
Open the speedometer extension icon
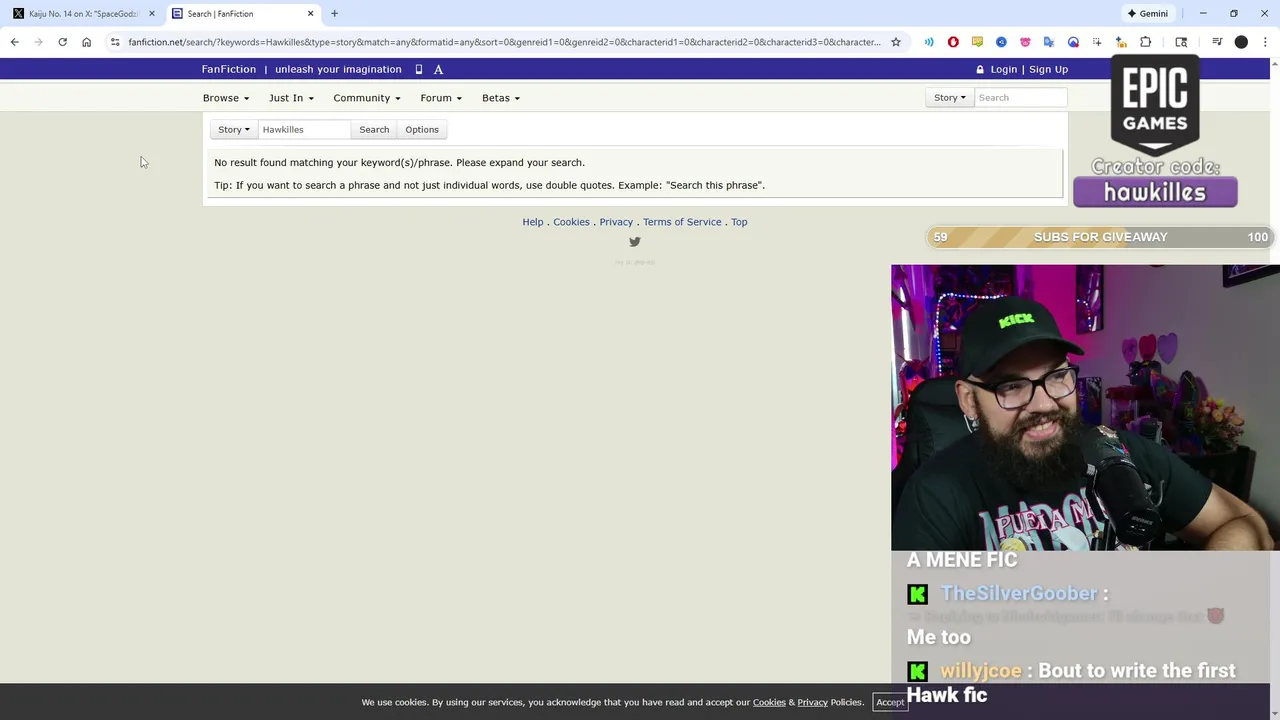tap(1073, 42)
